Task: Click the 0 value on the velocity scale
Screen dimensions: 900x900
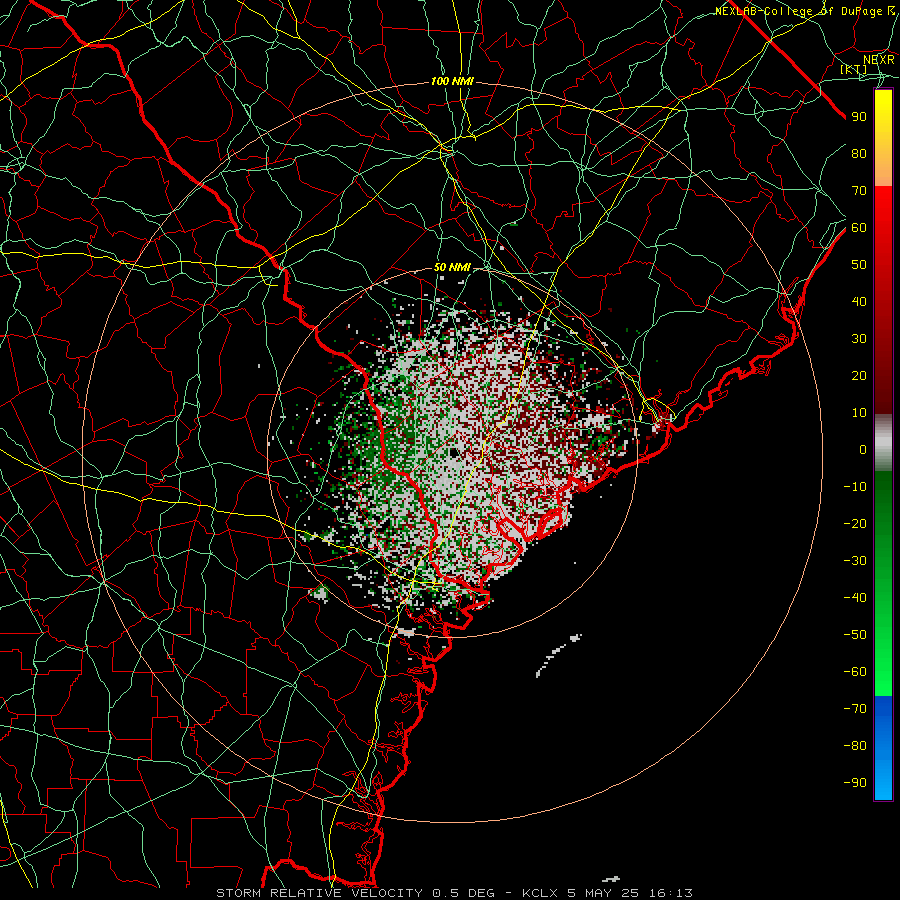Action: (863, 449)
